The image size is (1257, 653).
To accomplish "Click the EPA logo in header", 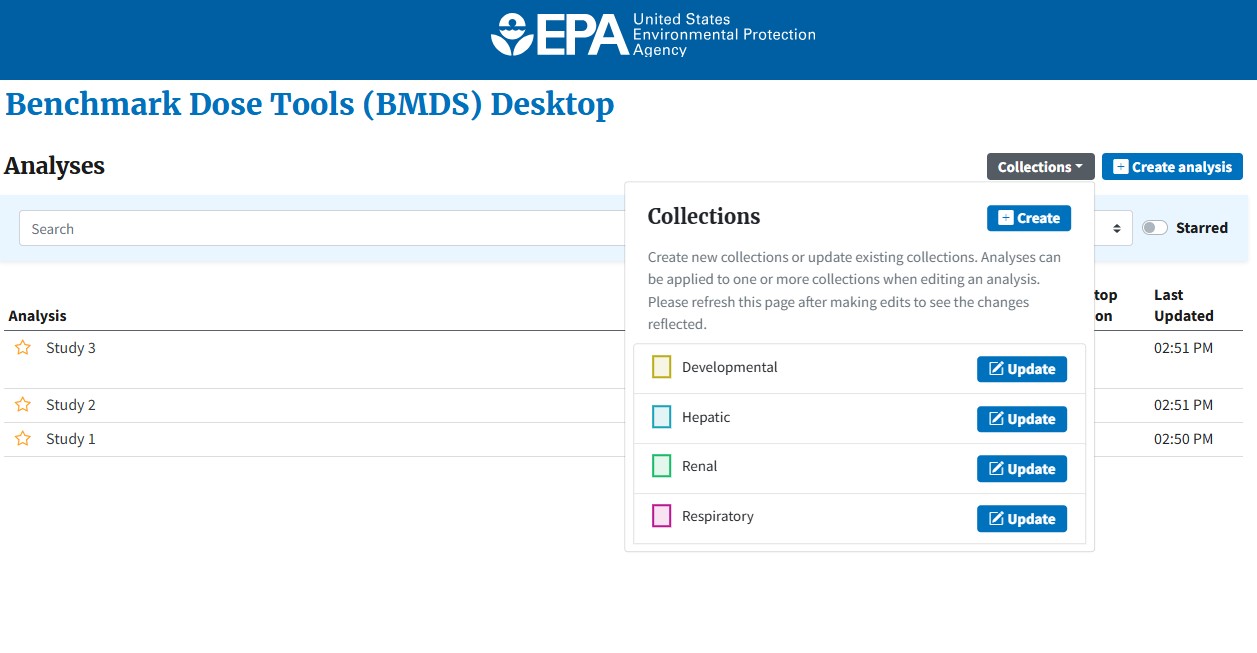I will click(x=653, y=34).
